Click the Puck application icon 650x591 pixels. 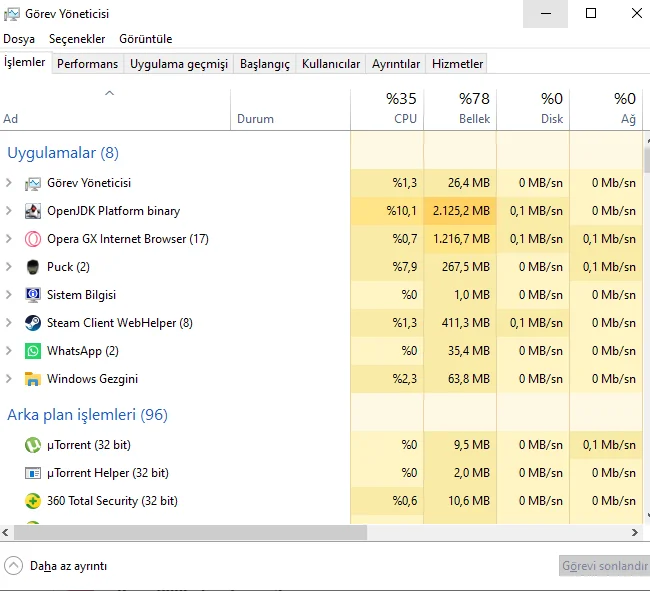tap(33, 267)
